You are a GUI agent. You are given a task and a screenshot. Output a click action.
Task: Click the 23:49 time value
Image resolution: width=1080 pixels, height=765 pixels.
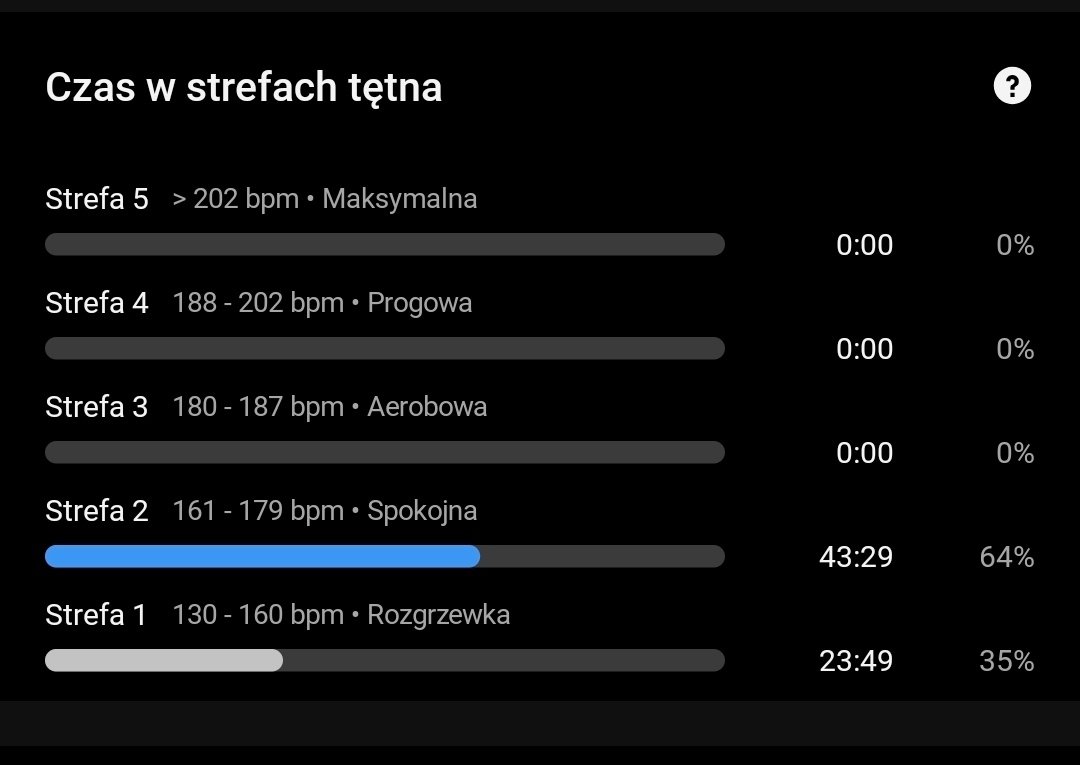pyautogui.click(x=855, y=661)
